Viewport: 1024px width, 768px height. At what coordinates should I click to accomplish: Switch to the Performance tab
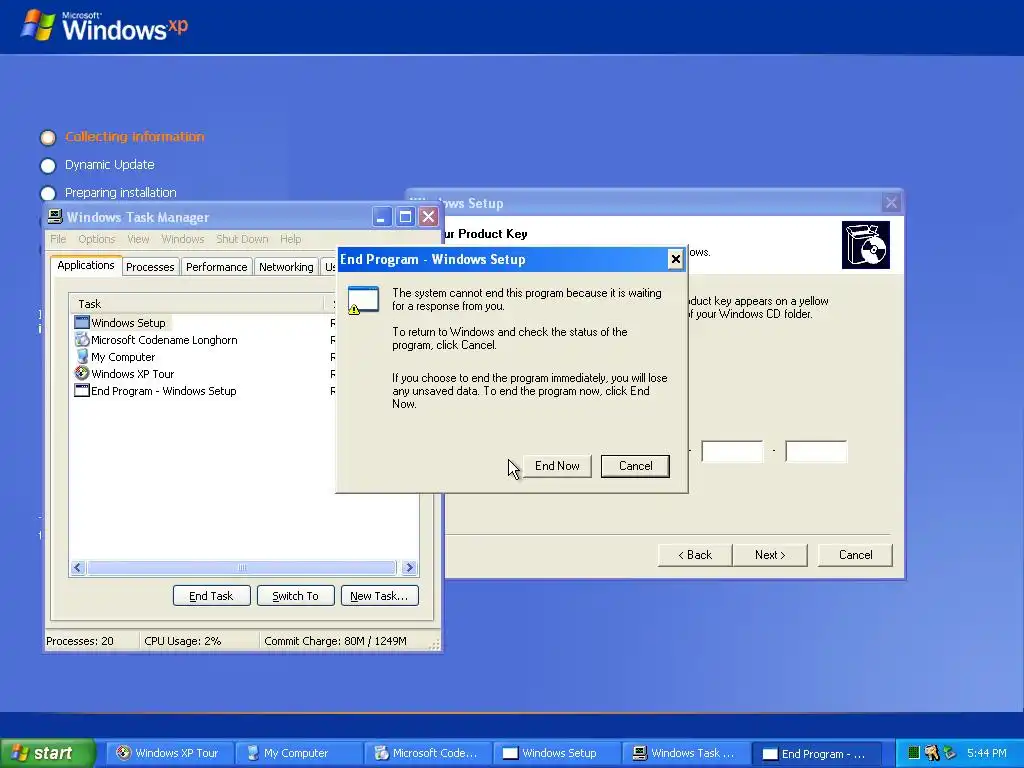216,267
